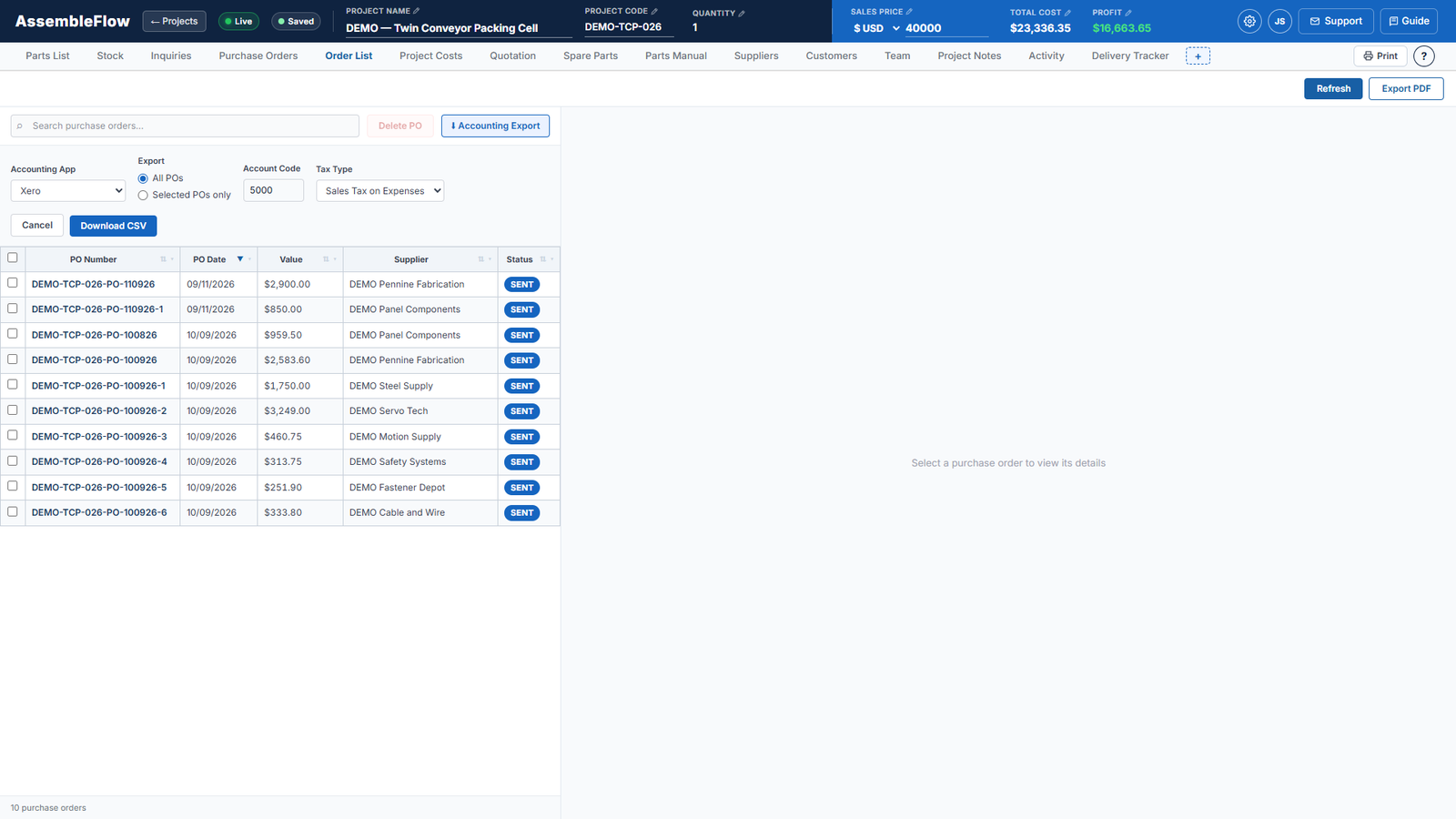Viewport: 1456px width, 819px height.
Task: Sort by PO Number column icon
Action: click(163, 259)
